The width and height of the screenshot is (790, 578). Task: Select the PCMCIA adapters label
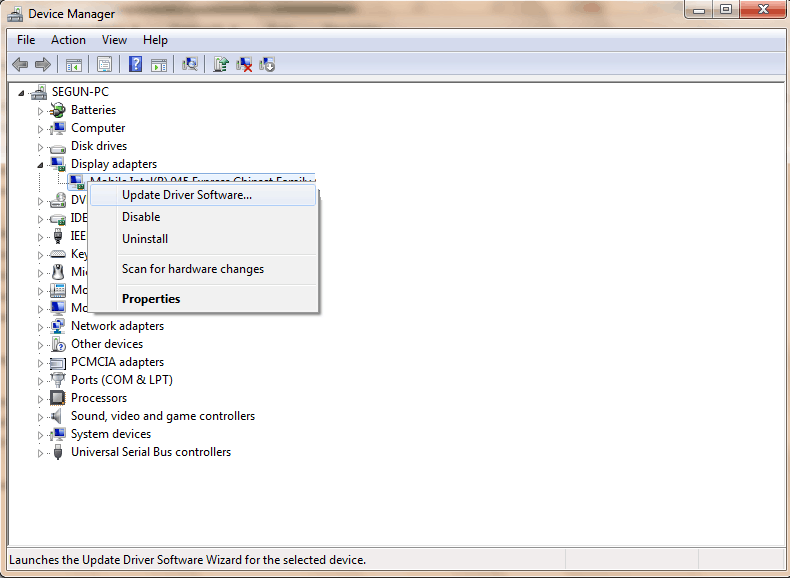tap(117, 362)
